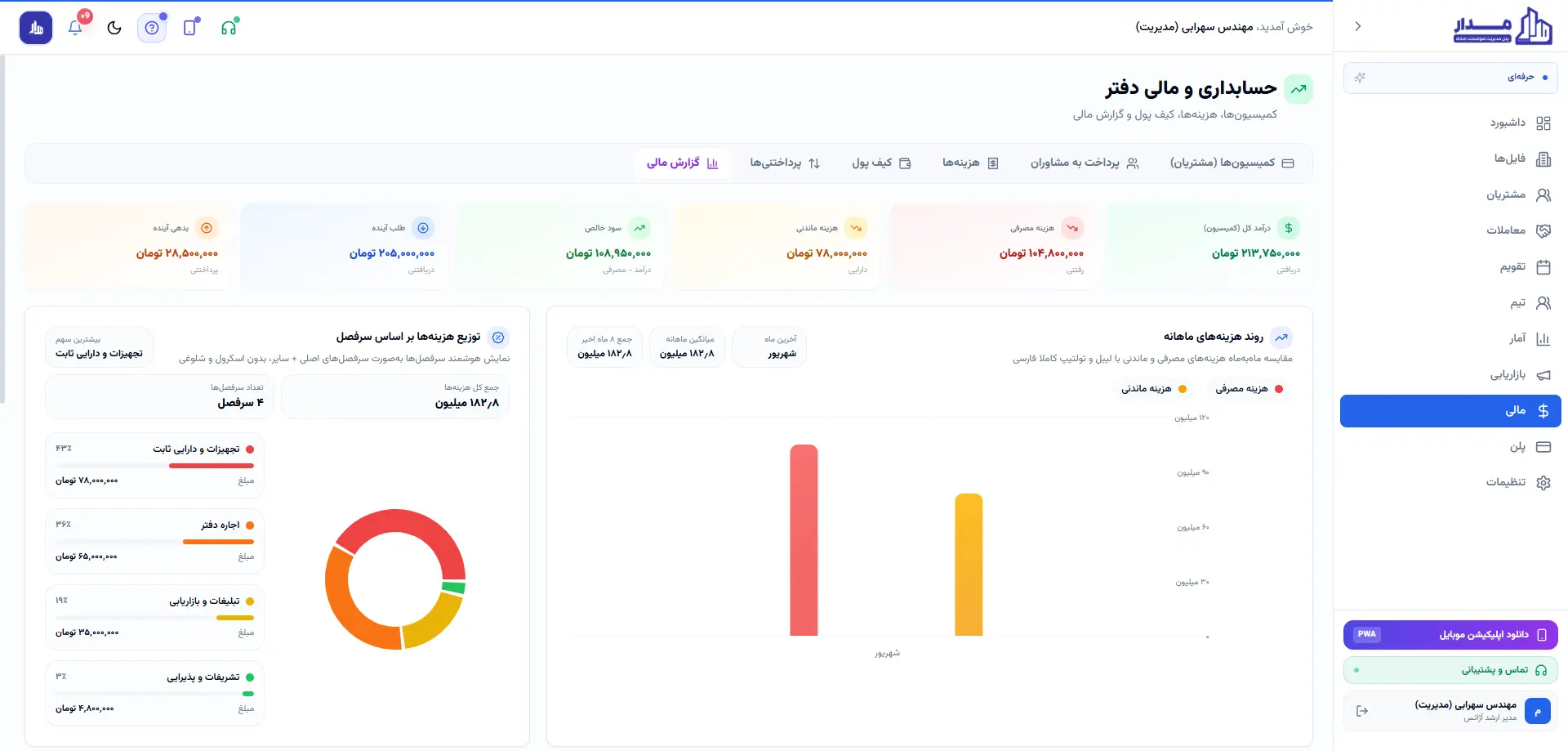Switch to کمیسیون‌ها (مشتریان) tab
The width and height of the screenshot is (1568, 751).
coord(1232,163)
